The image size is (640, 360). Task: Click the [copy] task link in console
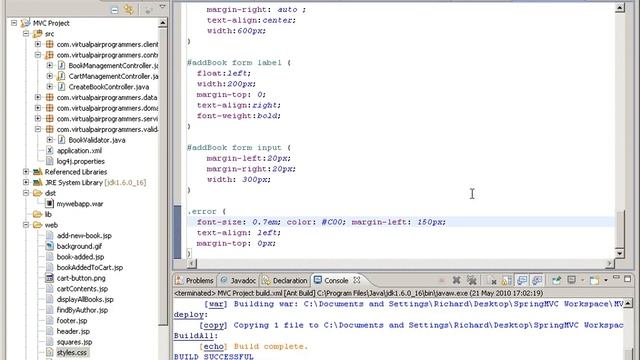click(213, 325)
